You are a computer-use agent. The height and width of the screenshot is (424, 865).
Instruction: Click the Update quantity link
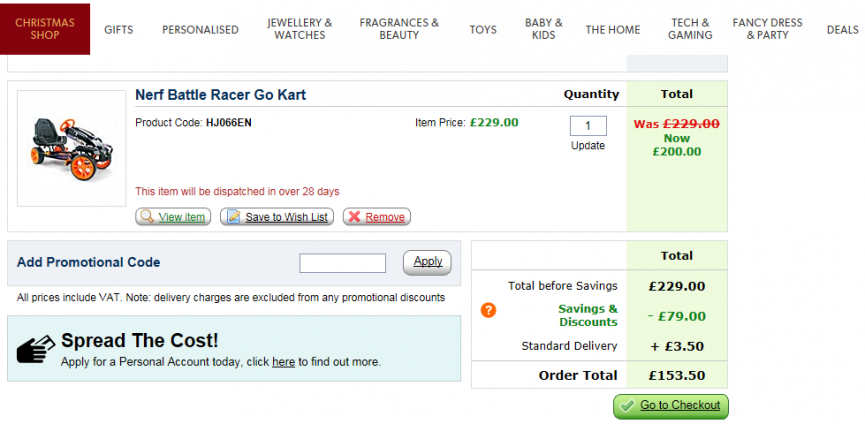pyautogui.click(x=588, y=145)
